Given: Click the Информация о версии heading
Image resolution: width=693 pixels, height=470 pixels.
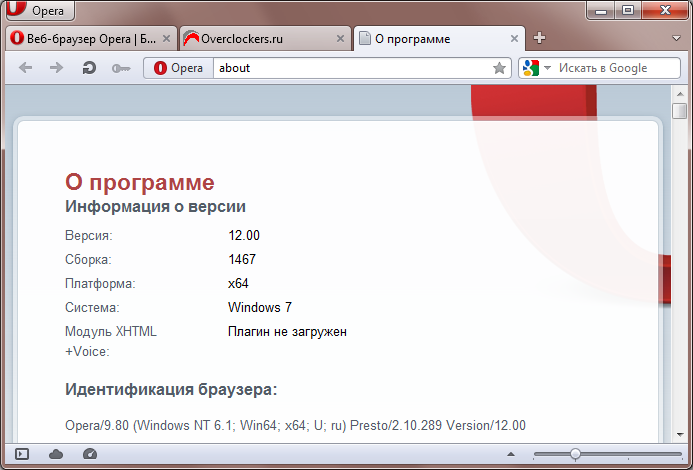Looking at the screenshot, I should pyautogui.click(x=155, y=206).
